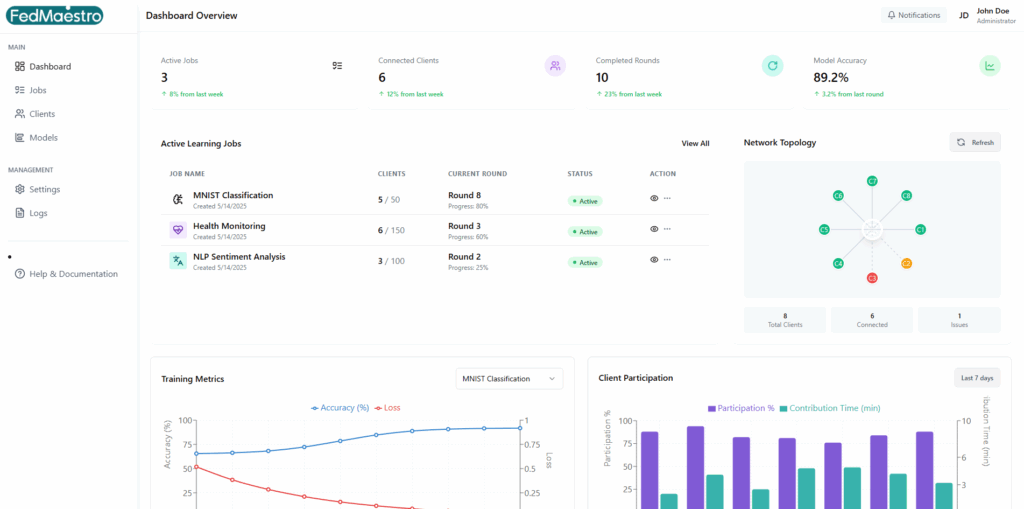Click the 6 / 150 clients value
1024x509 pixels.
(391, 231)
